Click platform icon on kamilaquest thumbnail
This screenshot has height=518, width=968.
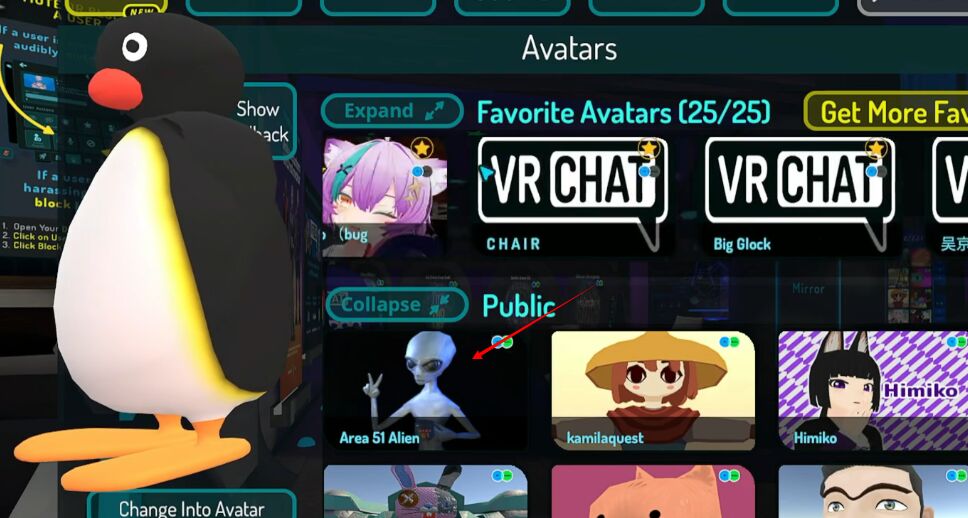click(729, 341)
